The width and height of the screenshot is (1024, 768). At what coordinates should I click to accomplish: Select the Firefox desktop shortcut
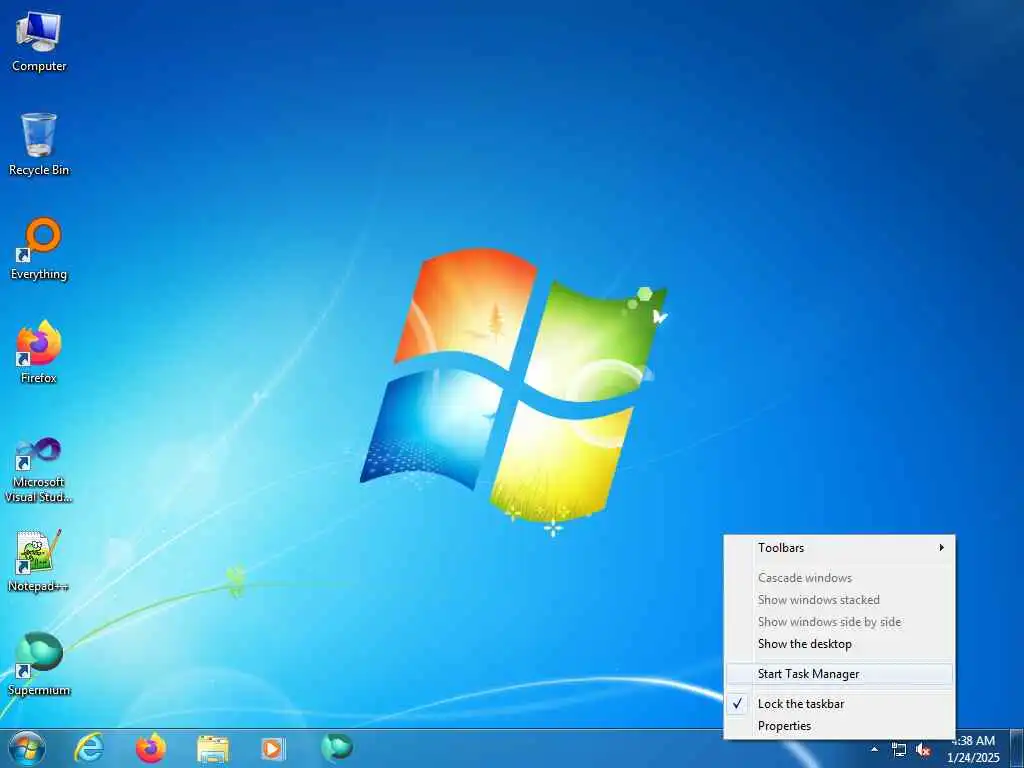39,353
